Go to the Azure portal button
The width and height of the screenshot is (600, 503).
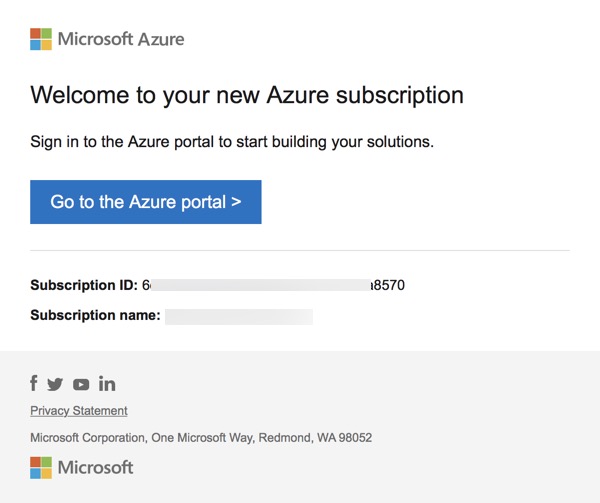tap(146, 202)
